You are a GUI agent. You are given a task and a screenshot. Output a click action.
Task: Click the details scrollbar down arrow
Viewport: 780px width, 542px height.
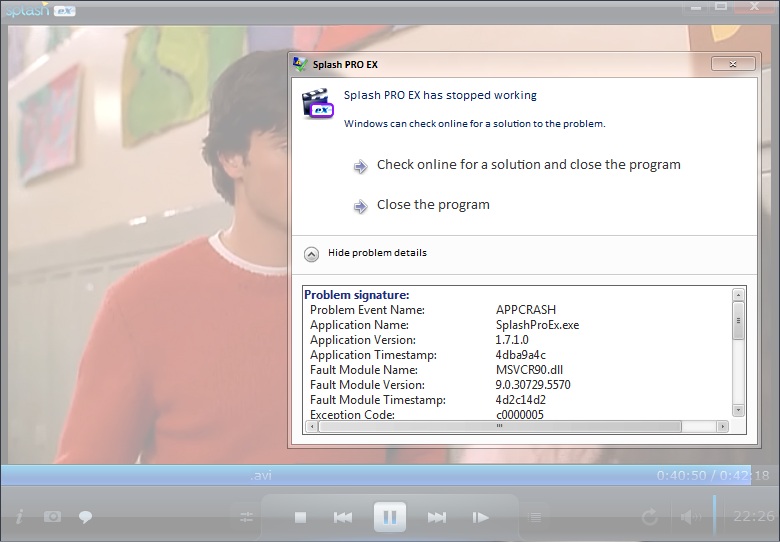[738, 410]
